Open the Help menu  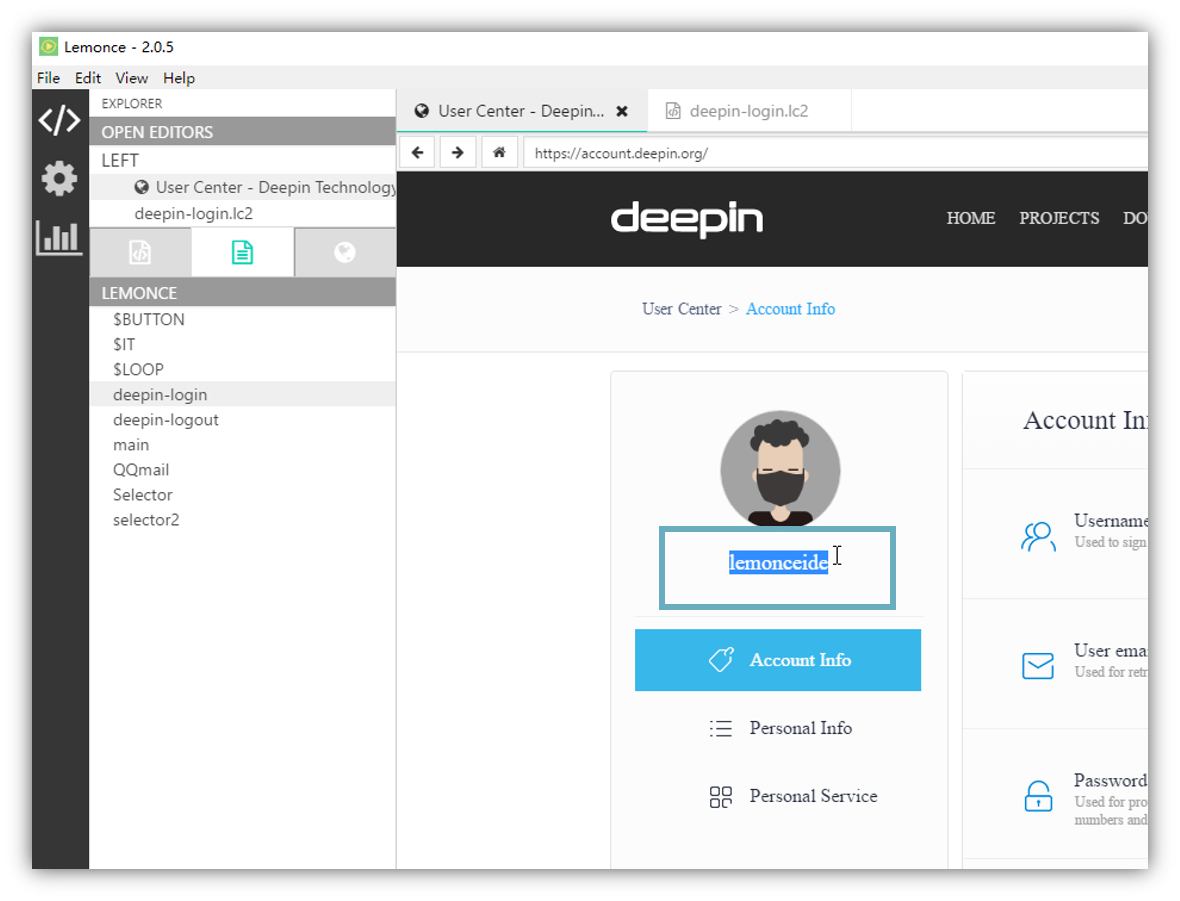[x=179, y=78]
